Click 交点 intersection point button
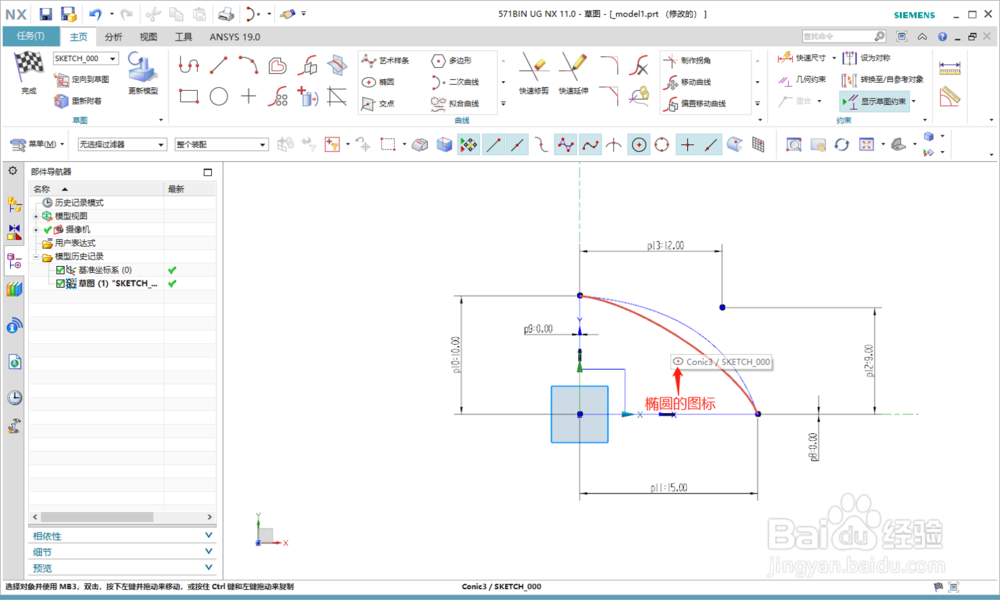This screenshot has height=600, width=1000. 378,103
